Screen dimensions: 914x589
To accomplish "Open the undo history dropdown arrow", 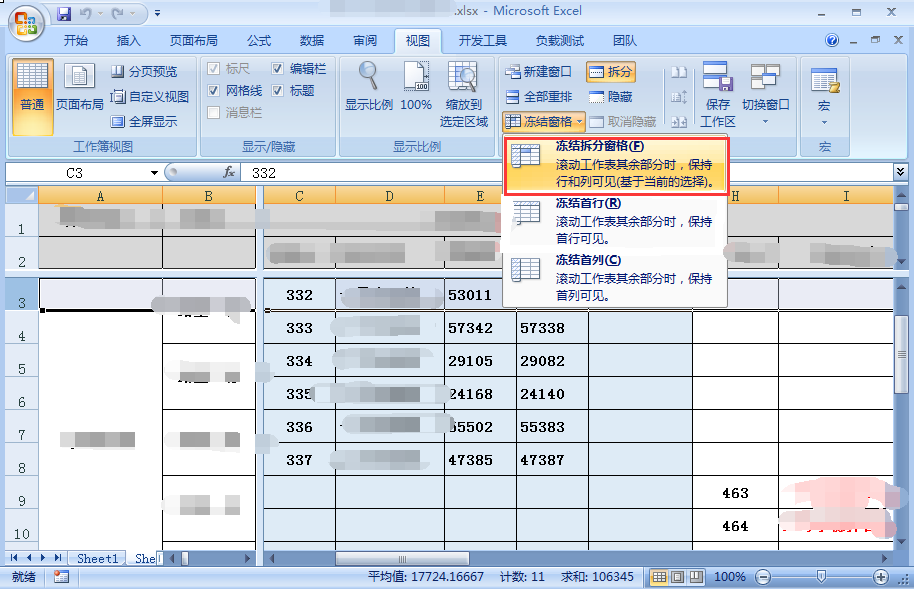I will [x=100, y=12].
